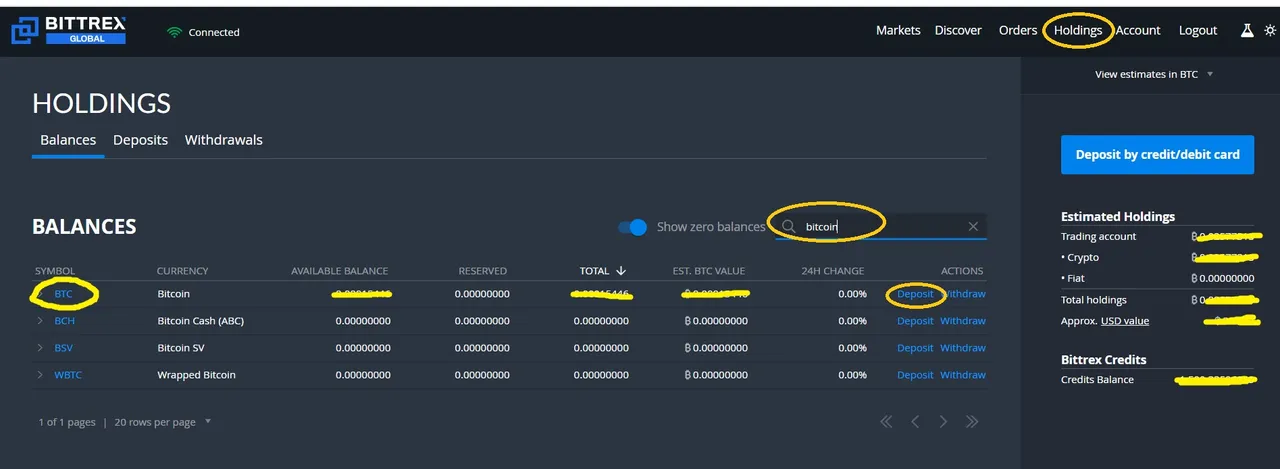Click the search magnifier icon
The image size is (1280, 469).
[x=789, y=227]
